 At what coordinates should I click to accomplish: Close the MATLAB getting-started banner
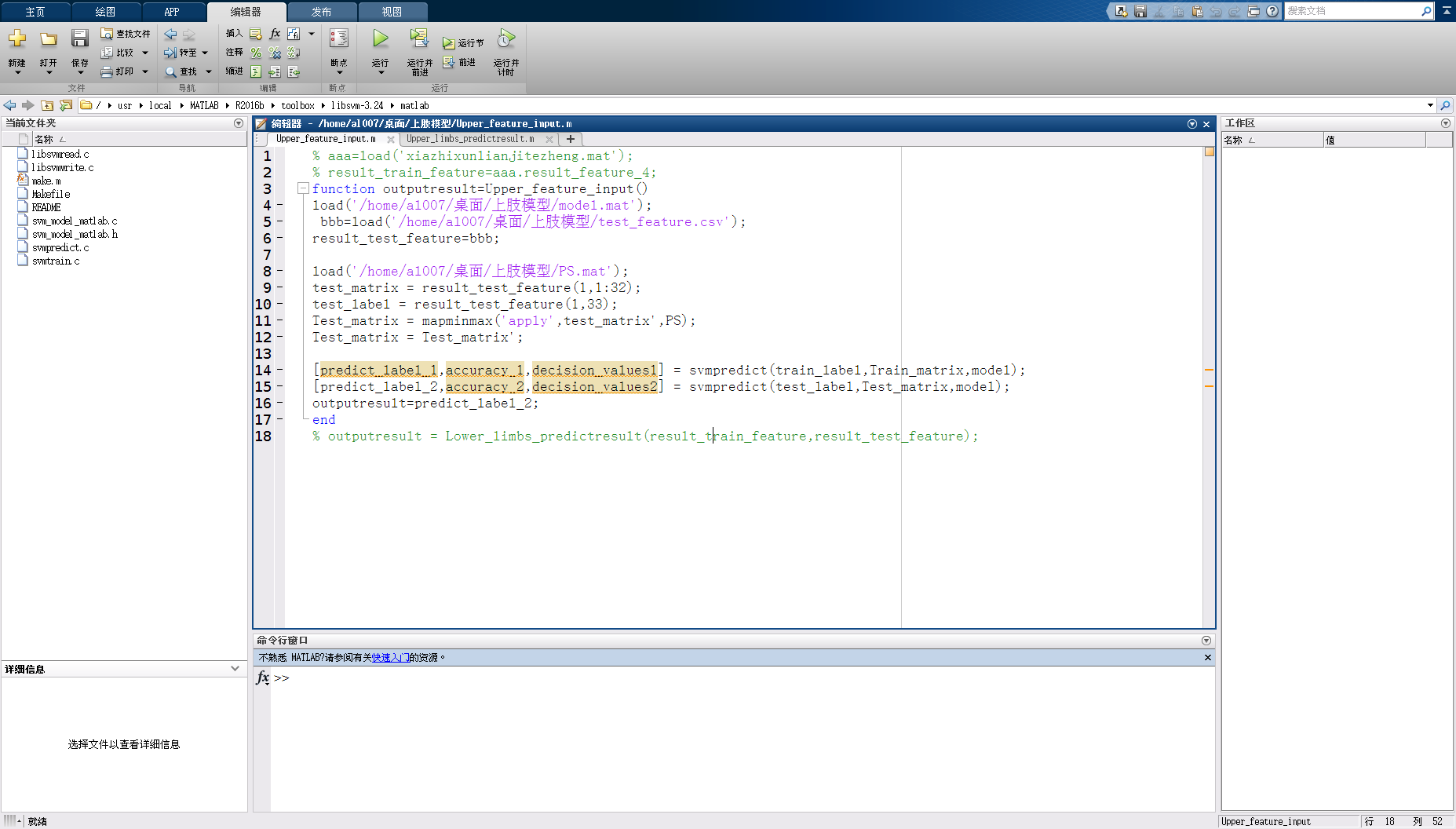(1207, 658)
